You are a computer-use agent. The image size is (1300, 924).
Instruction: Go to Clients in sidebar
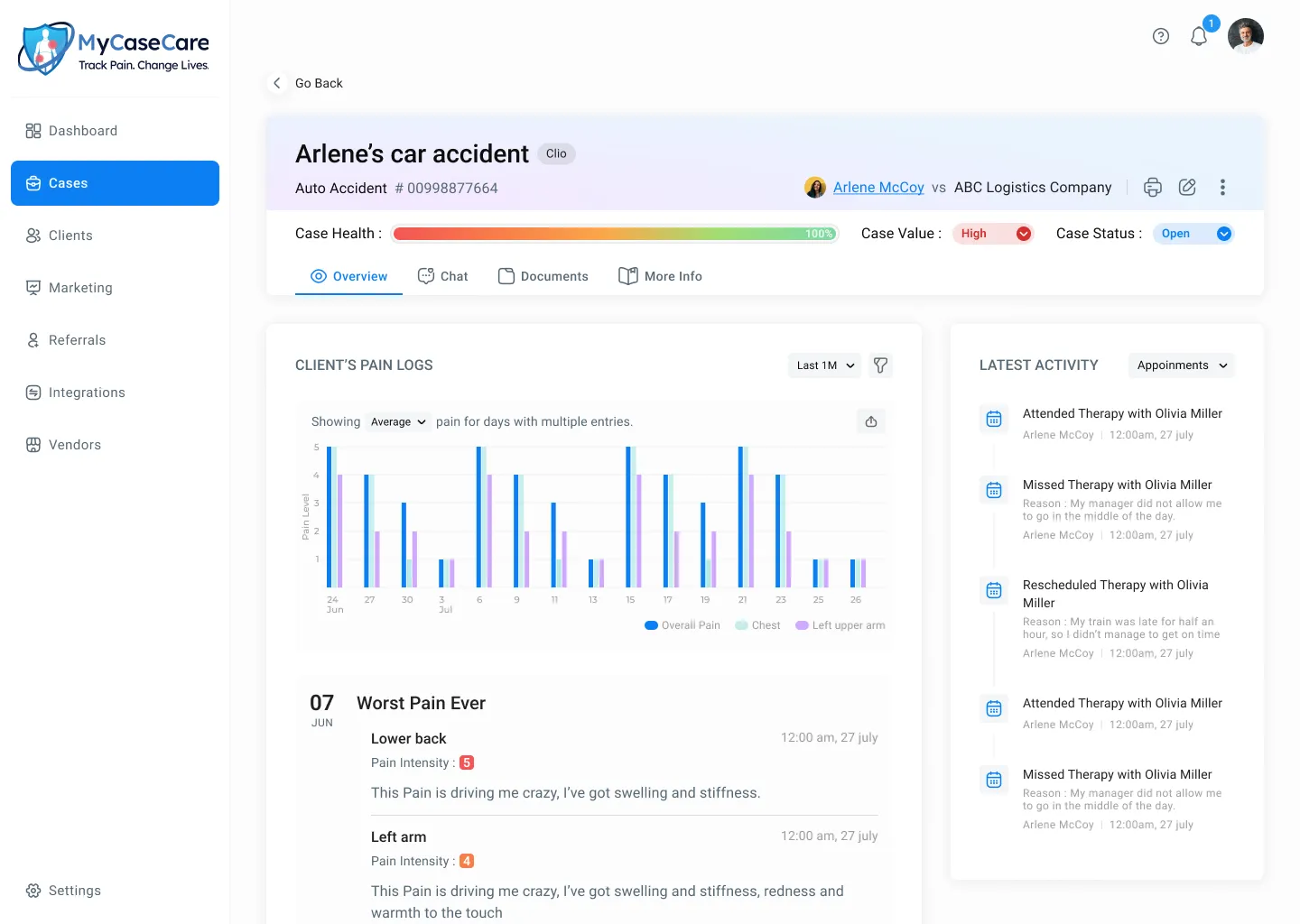[x=115, y=236]
